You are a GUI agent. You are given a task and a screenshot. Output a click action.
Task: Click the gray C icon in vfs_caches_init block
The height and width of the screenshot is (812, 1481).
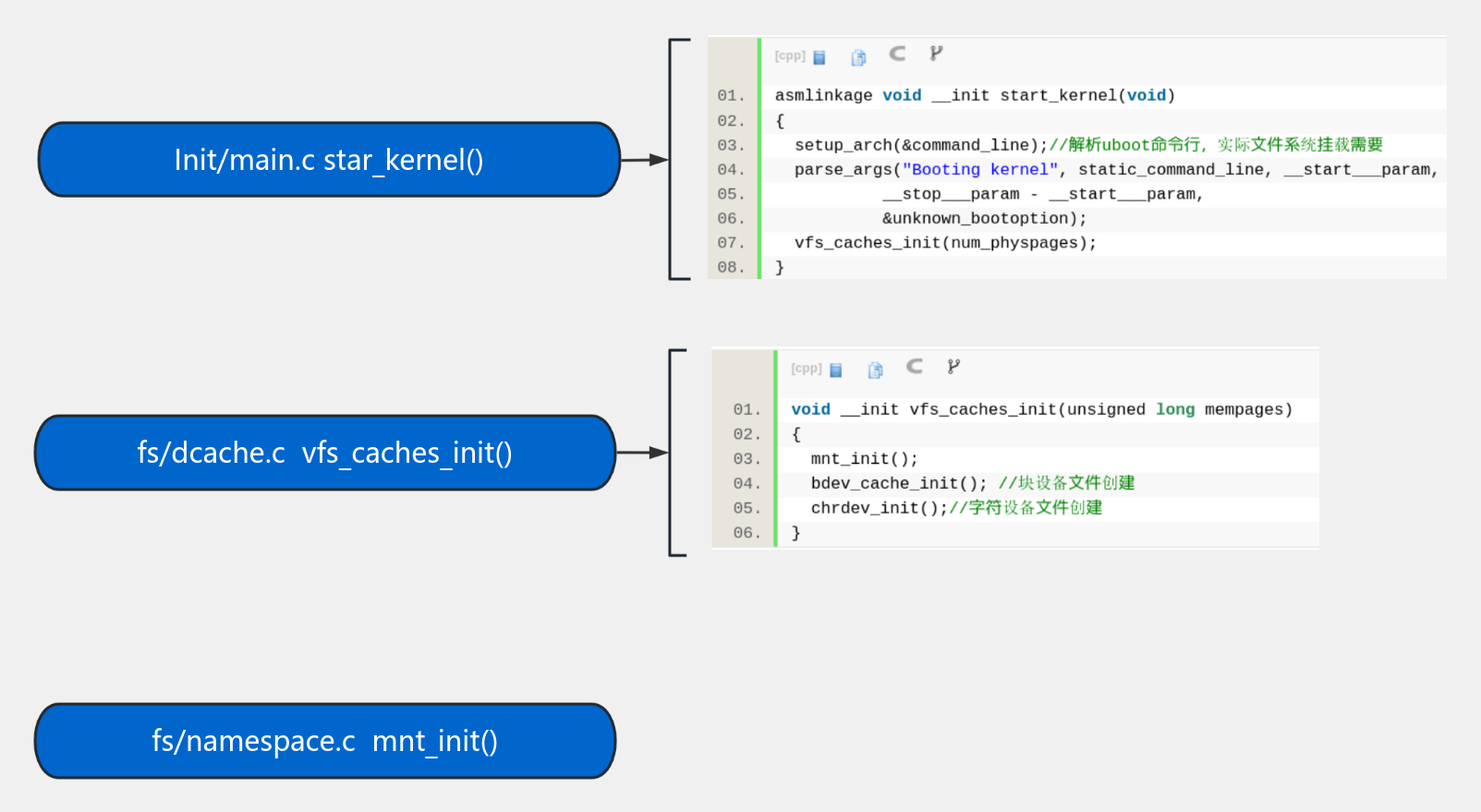point(915,367)
